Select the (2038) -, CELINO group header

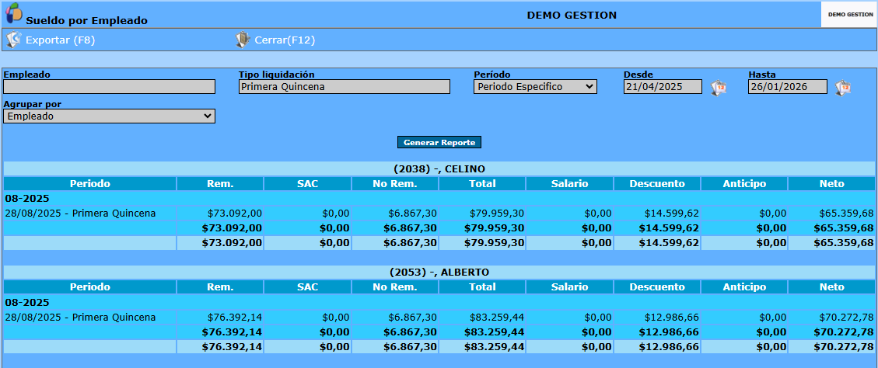(x=439, y=169)
